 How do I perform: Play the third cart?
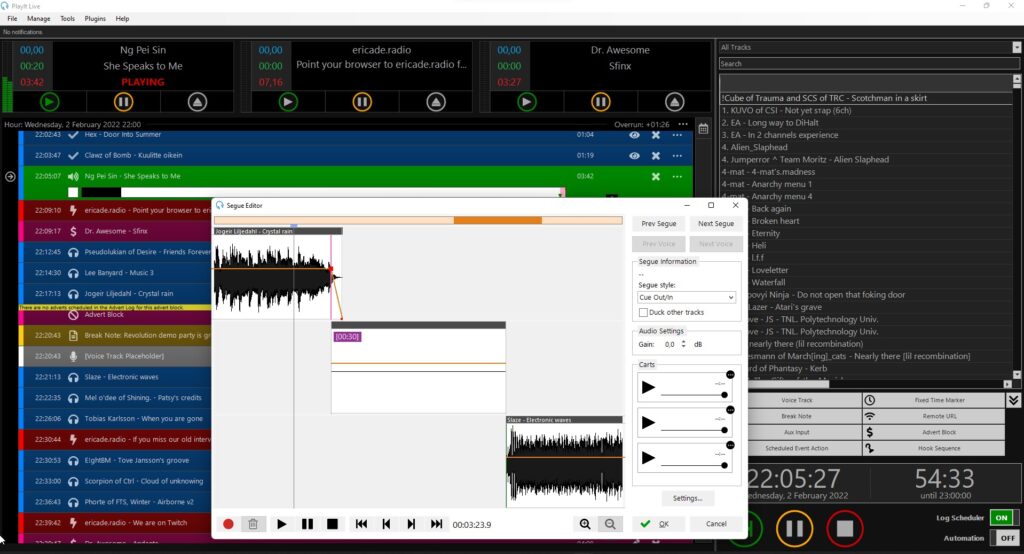pos(648,458)
